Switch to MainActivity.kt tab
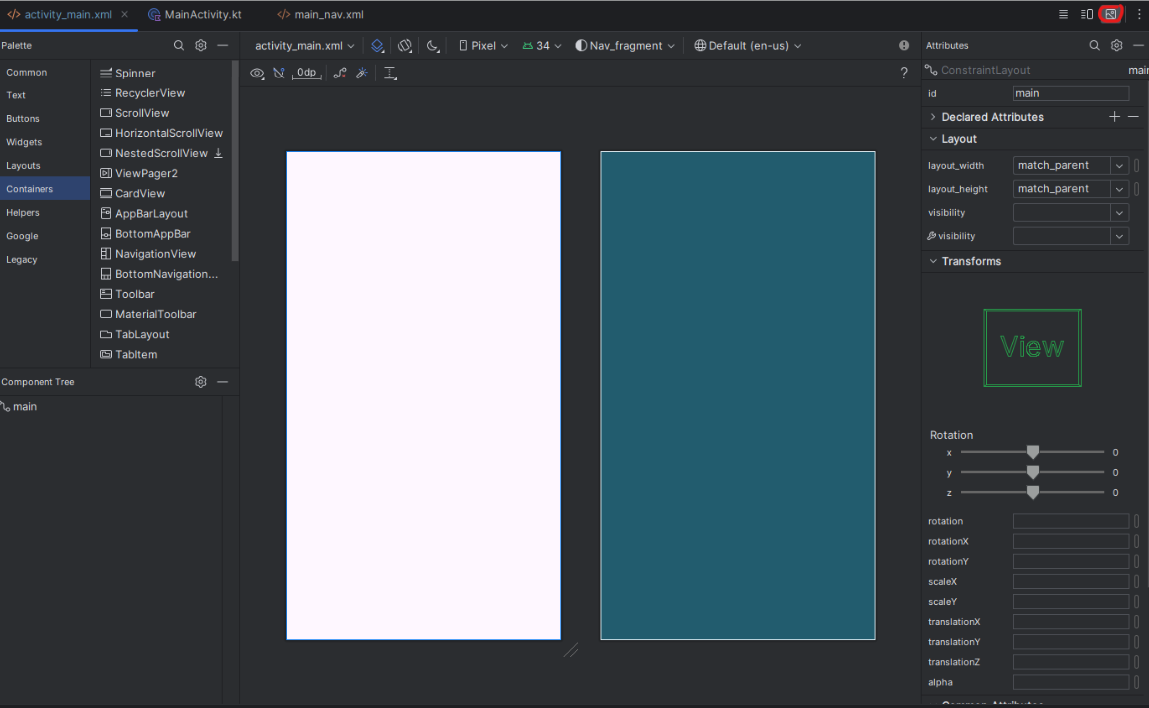 point(195,15)
